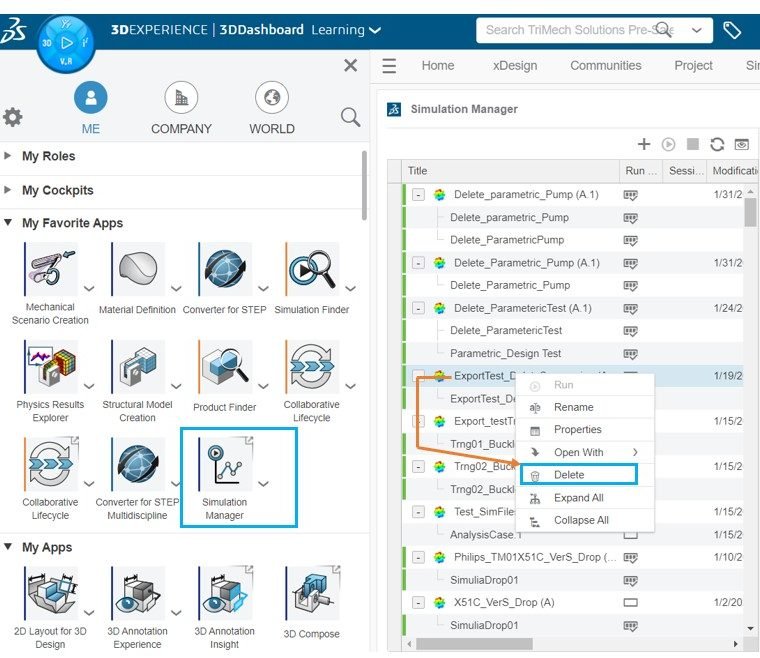Choose Rename from the context menu

(586, 407)
